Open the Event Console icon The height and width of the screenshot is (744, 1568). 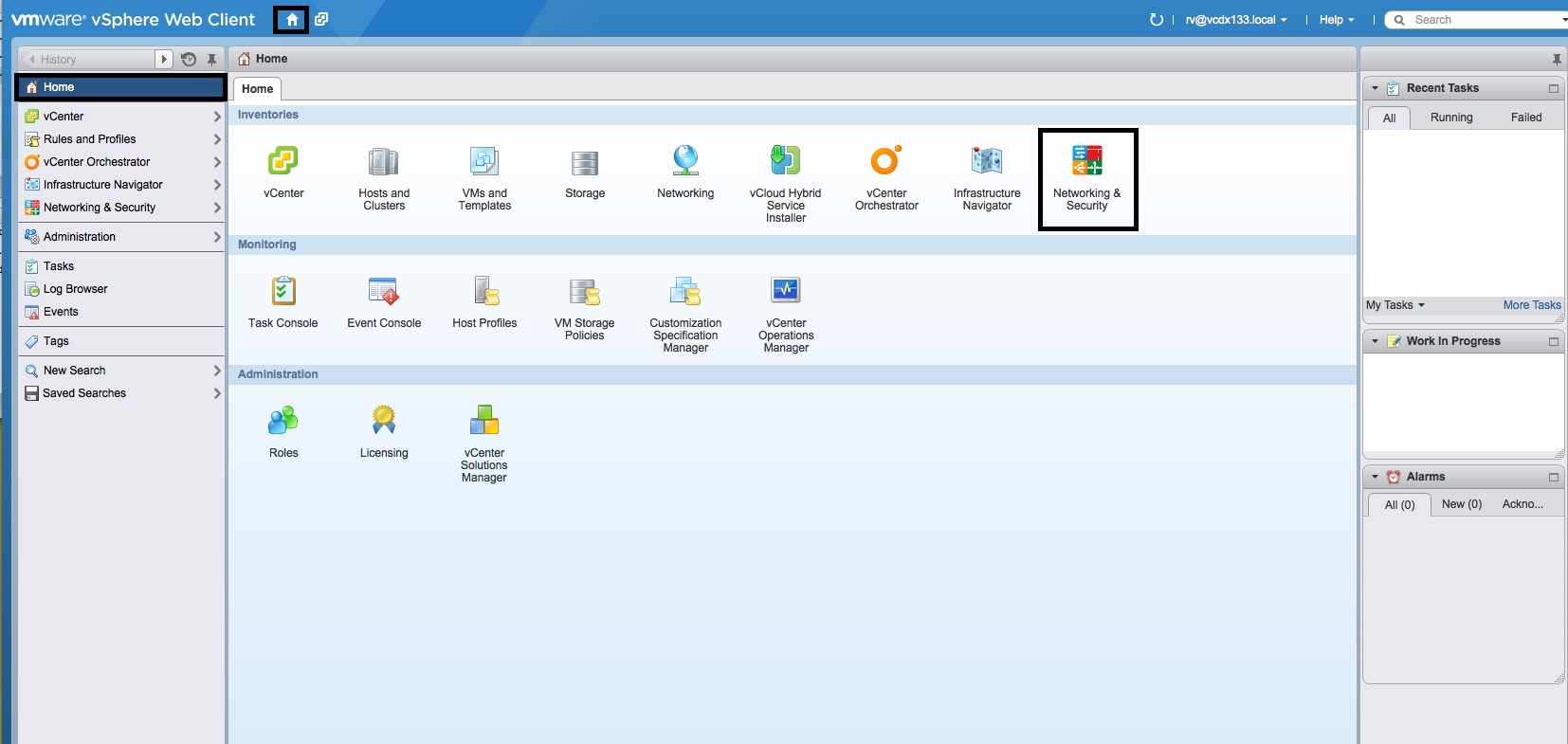coord(383,292)
